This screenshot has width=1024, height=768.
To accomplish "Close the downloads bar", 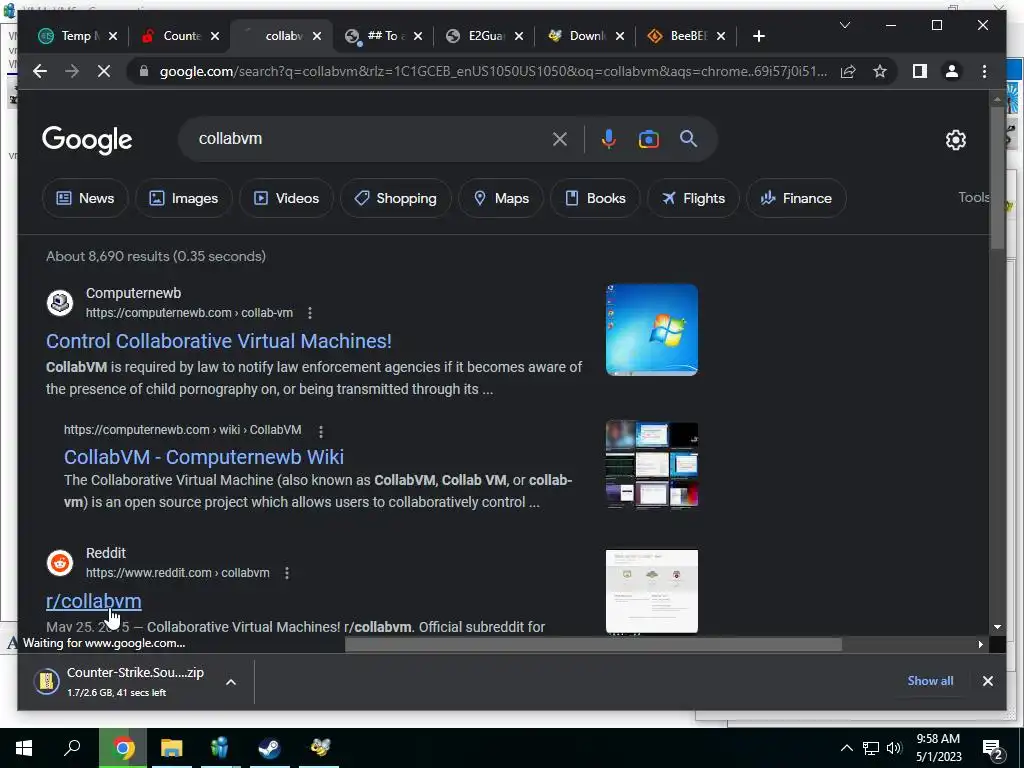I will [987, 681].
